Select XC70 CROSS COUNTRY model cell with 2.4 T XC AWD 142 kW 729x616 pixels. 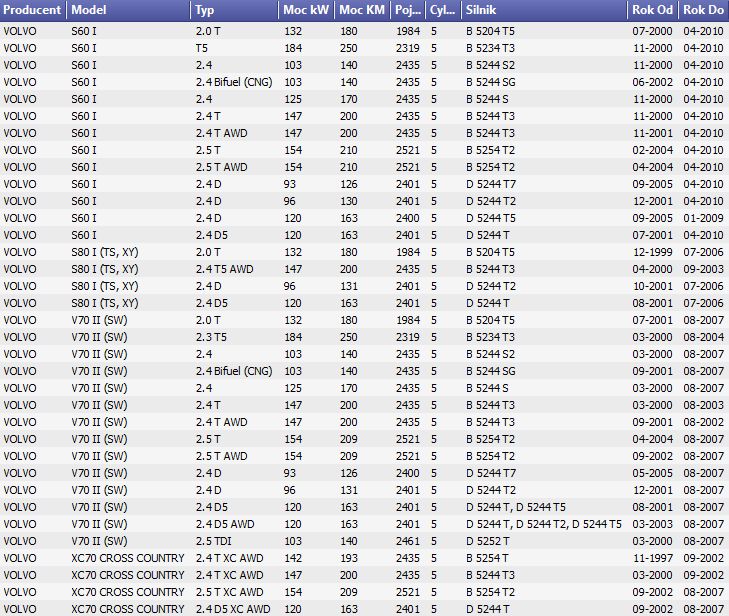point(128,558)
